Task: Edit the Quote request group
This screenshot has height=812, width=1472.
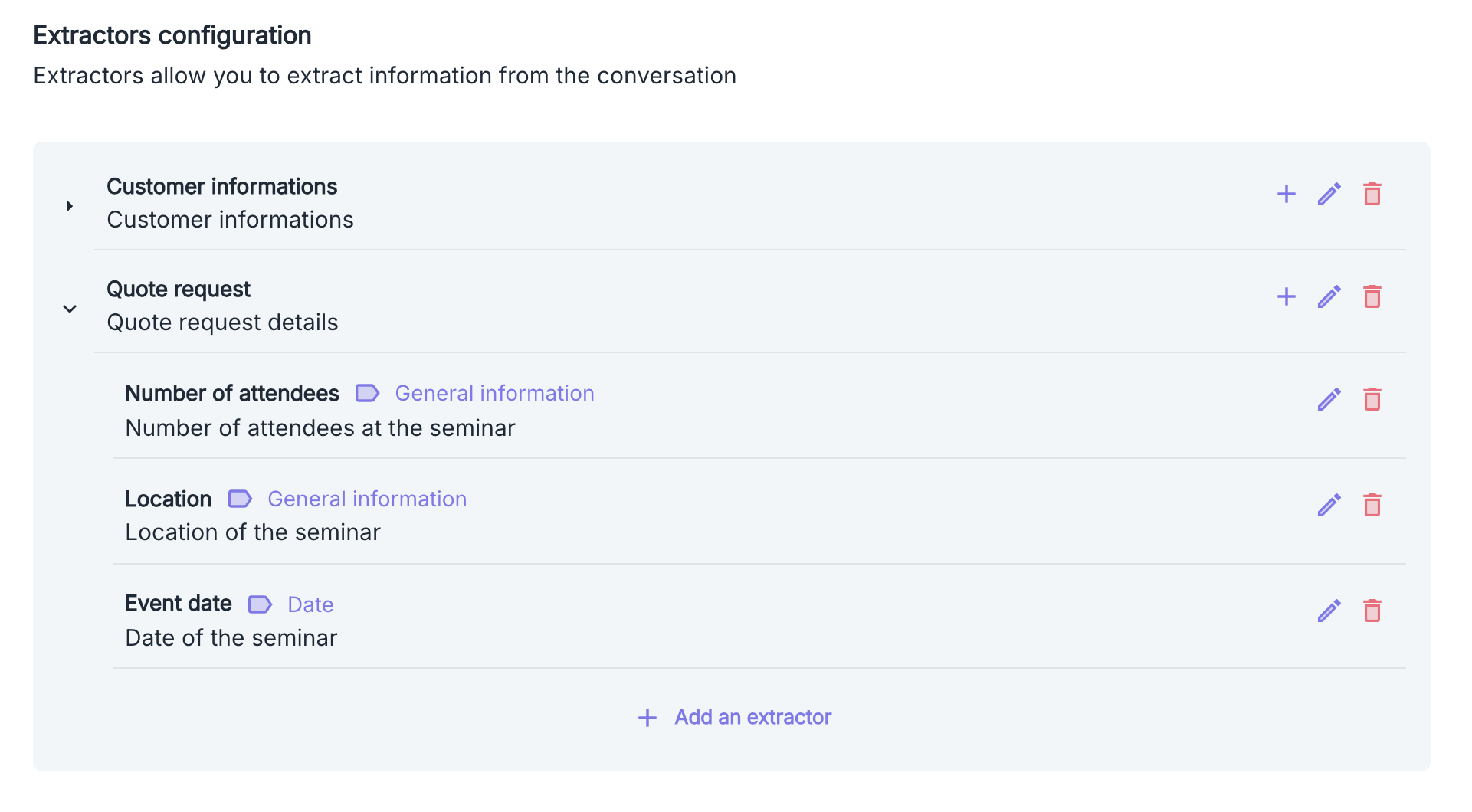Action: (1329, 296)
